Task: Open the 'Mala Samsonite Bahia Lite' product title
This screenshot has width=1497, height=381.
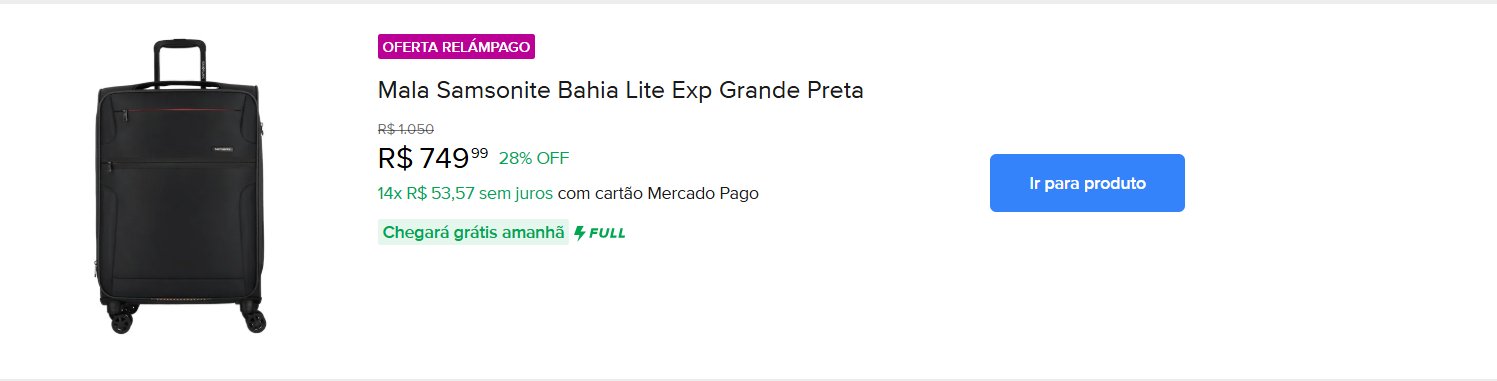Action: 620,90
